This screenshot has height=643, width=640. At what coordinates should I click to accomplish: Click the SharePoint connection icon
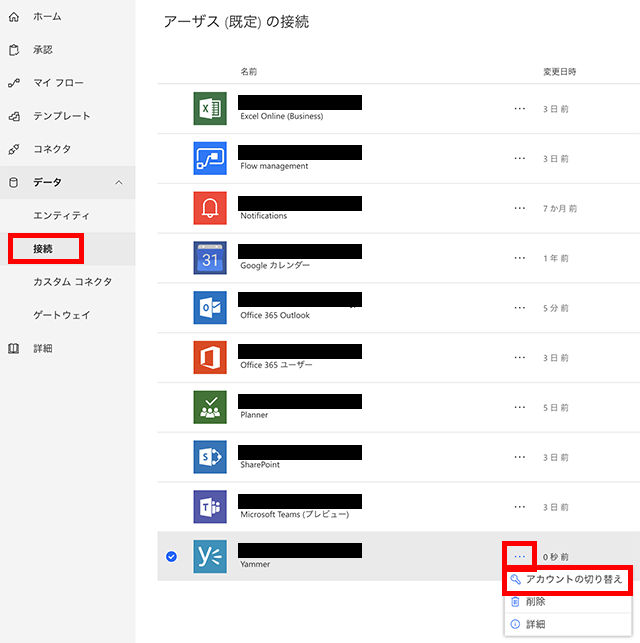[210, 457]
